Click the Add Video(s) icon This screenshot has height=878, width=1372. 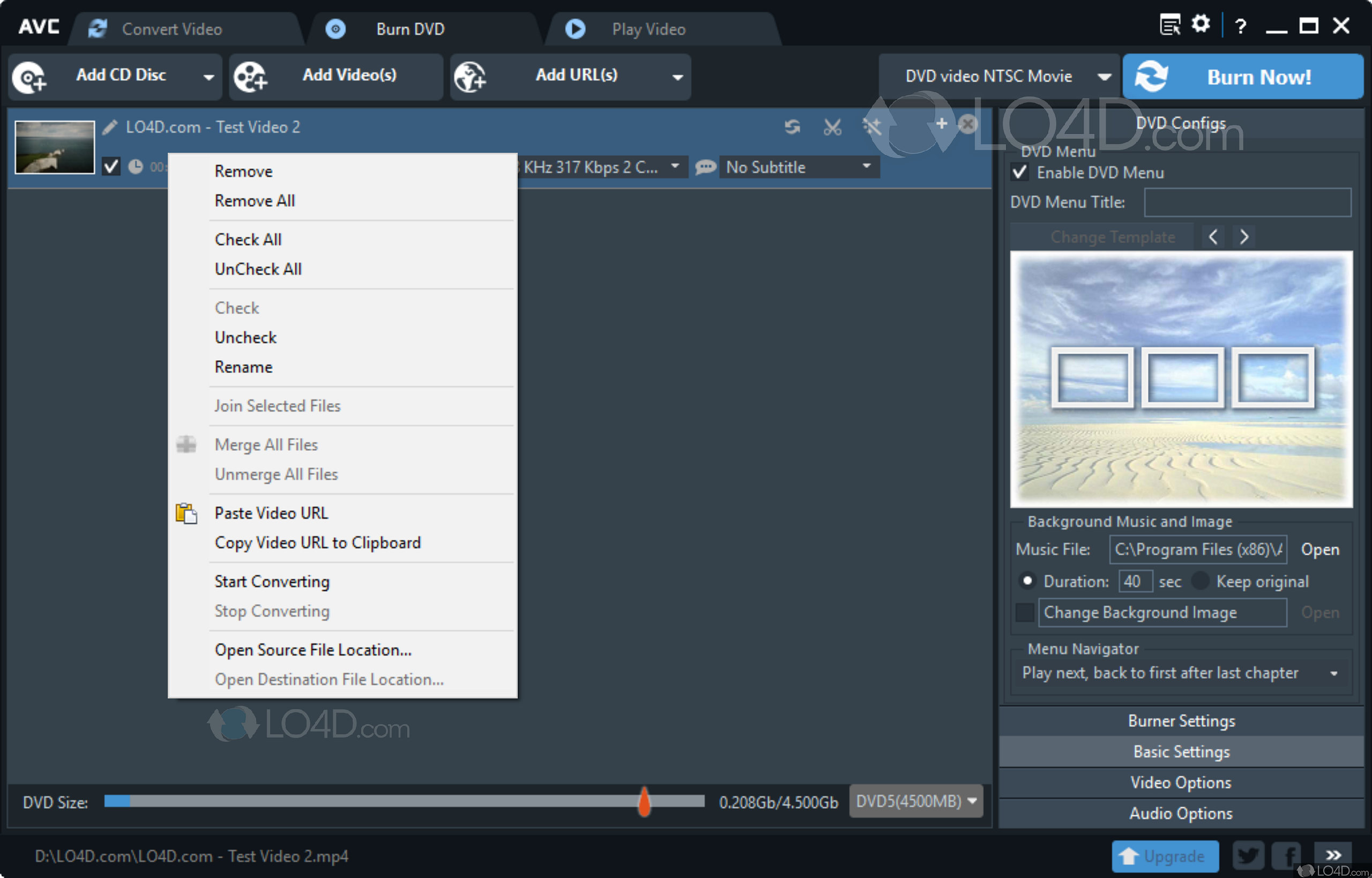248,75
